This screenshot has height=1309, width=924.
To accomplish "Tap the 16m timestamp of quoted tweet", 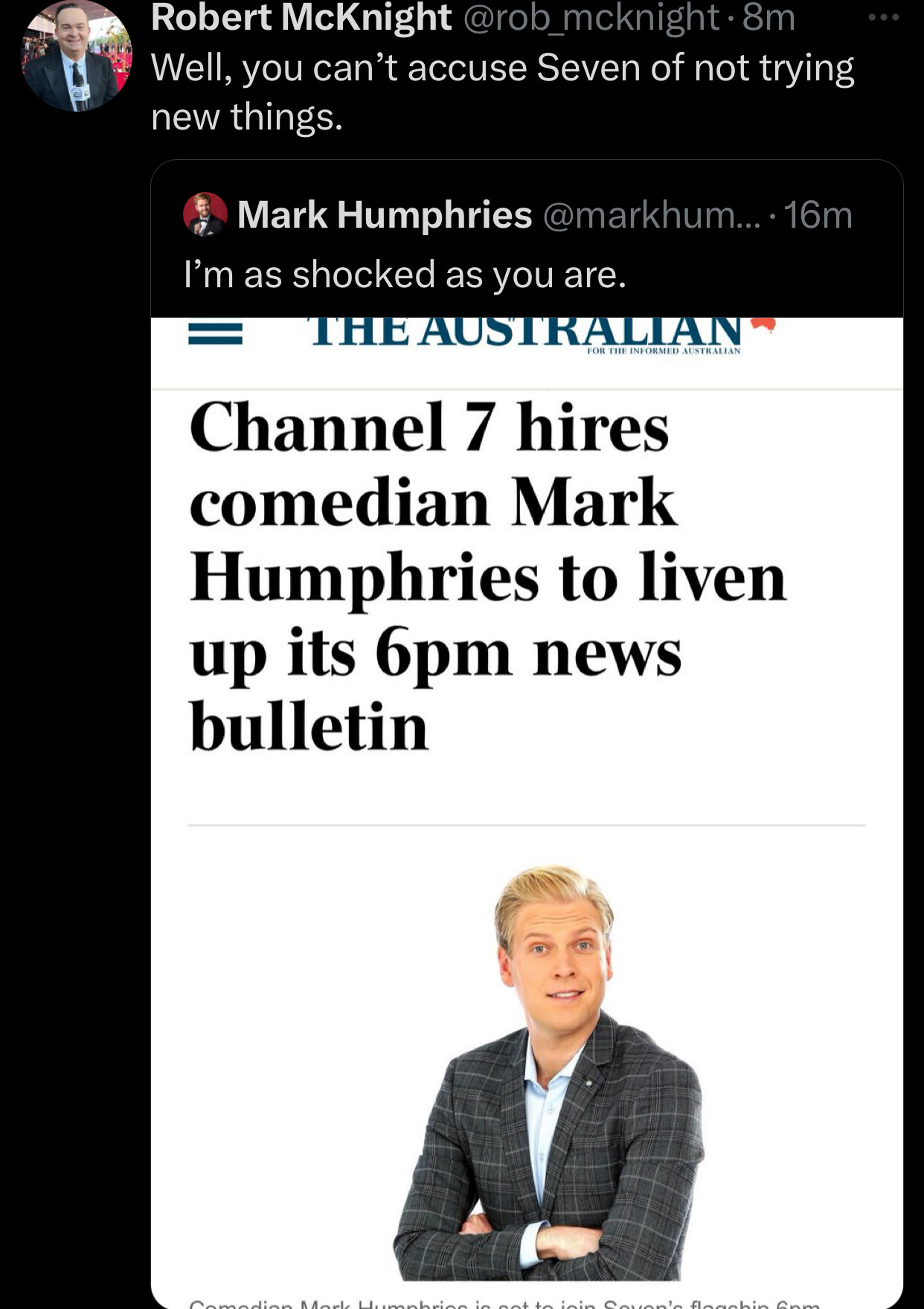I will click(818, 215).
